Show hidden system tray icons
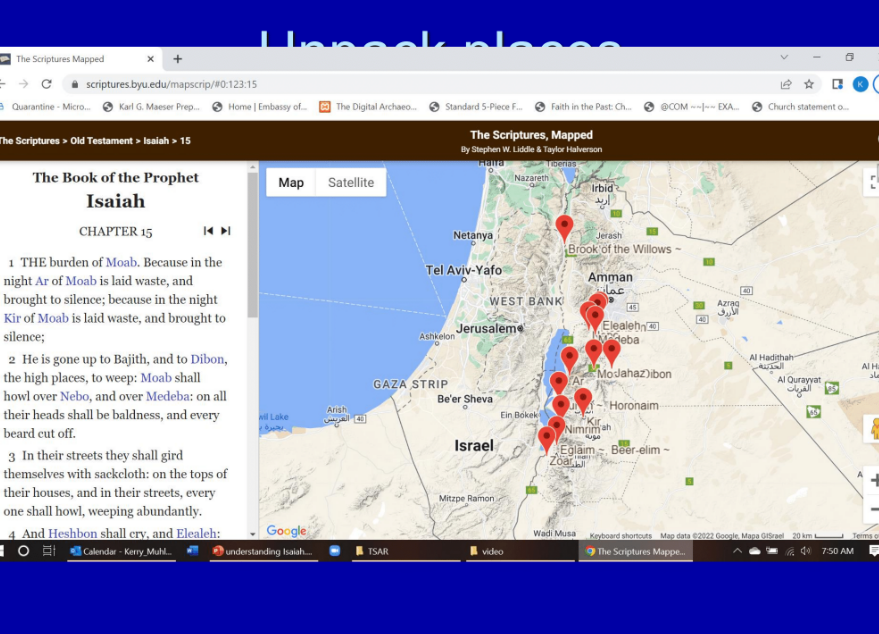The image size is (879, 634). coord(738,551)
